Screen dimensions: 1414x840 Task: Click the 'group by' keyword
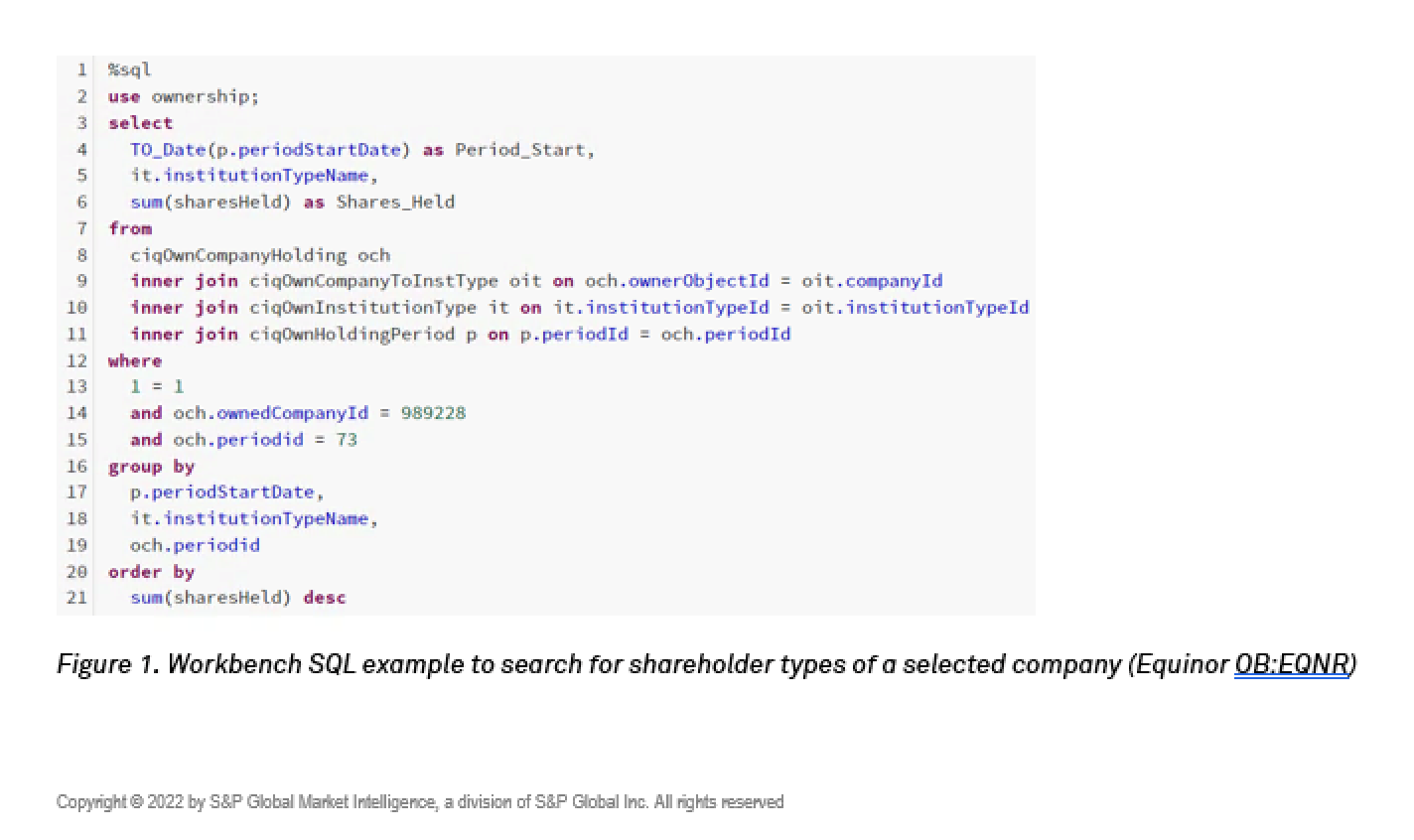151,467
